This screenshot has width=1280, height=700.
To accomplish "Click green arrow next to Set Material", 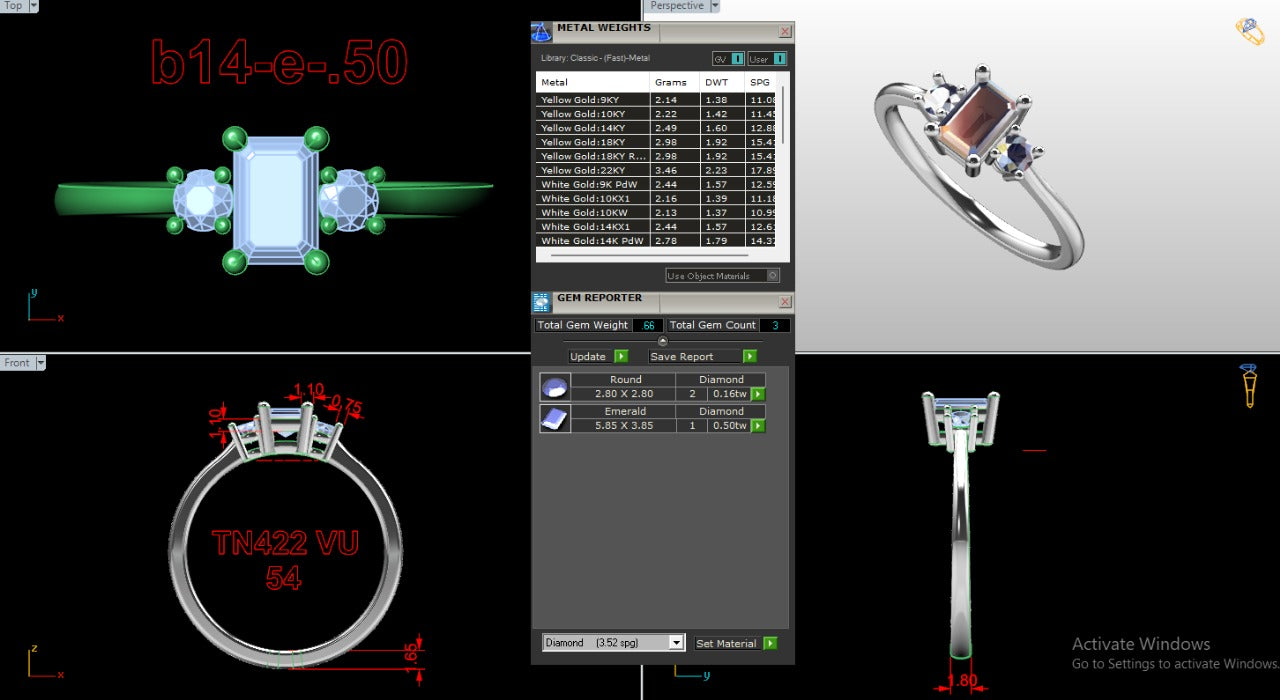I will click(770, 643).
